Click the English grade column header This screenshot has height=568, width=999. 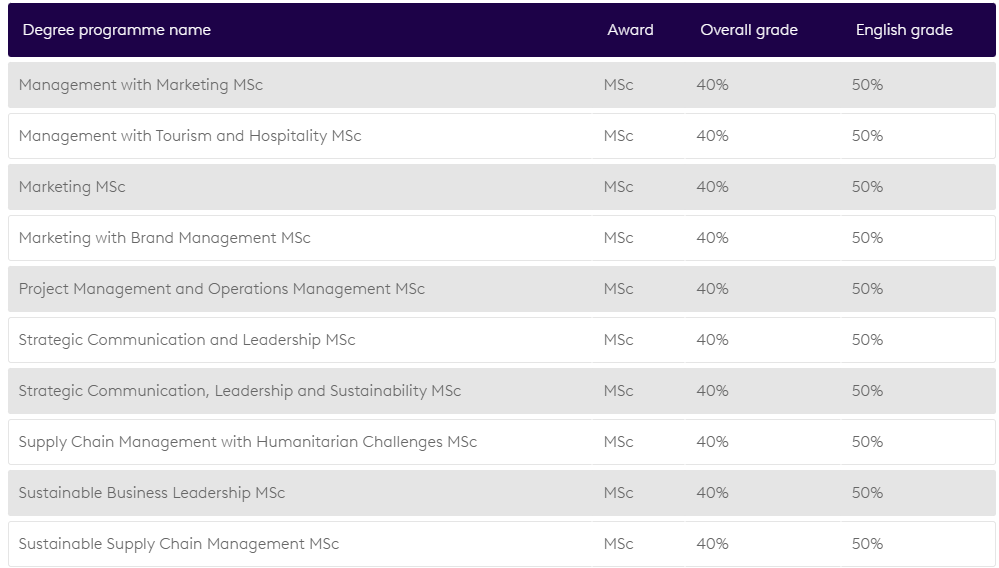point(903,30)
